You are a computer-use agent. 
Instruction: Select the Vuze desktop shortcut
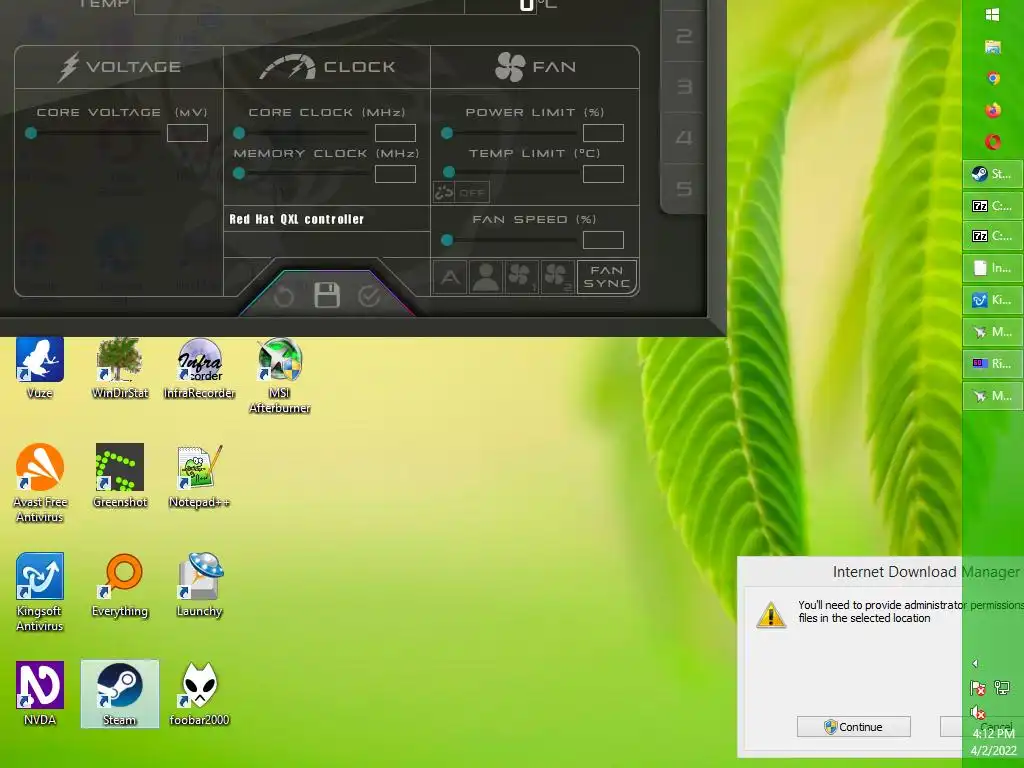[40, 368]
